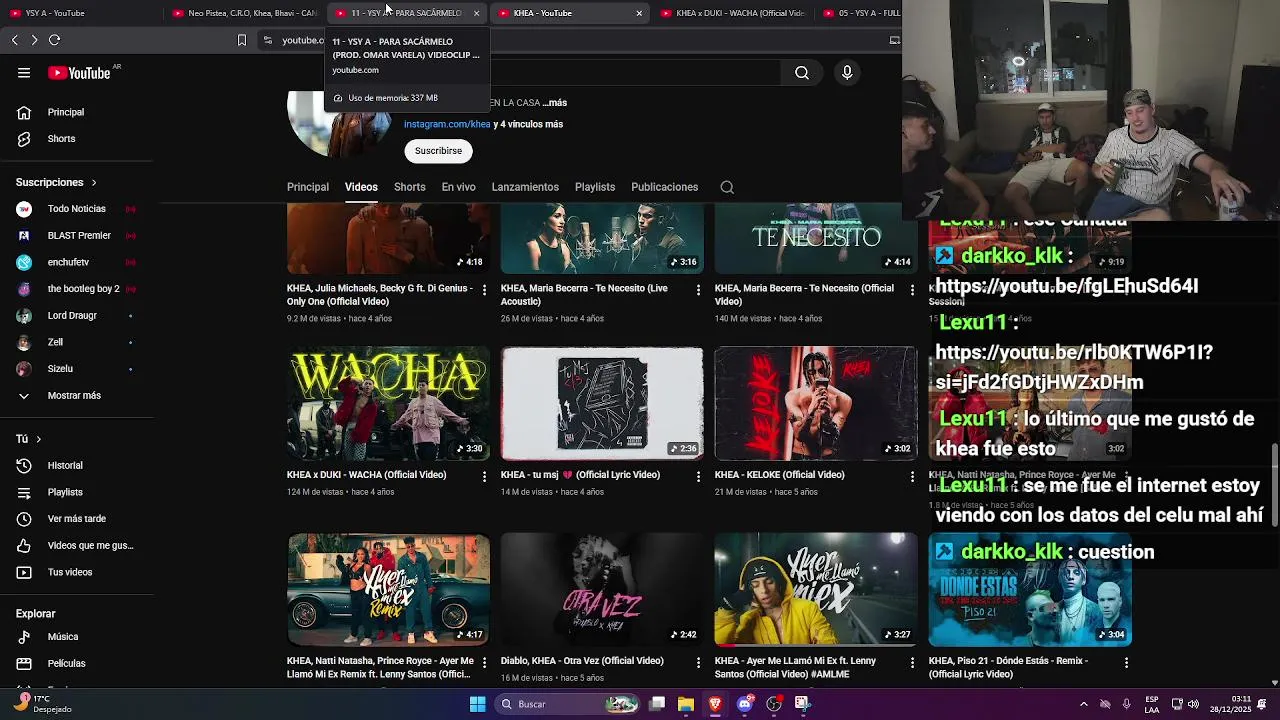Open options for KELOKE video
This screenshot has width=1280, height=720.
[x=912, y=476]
